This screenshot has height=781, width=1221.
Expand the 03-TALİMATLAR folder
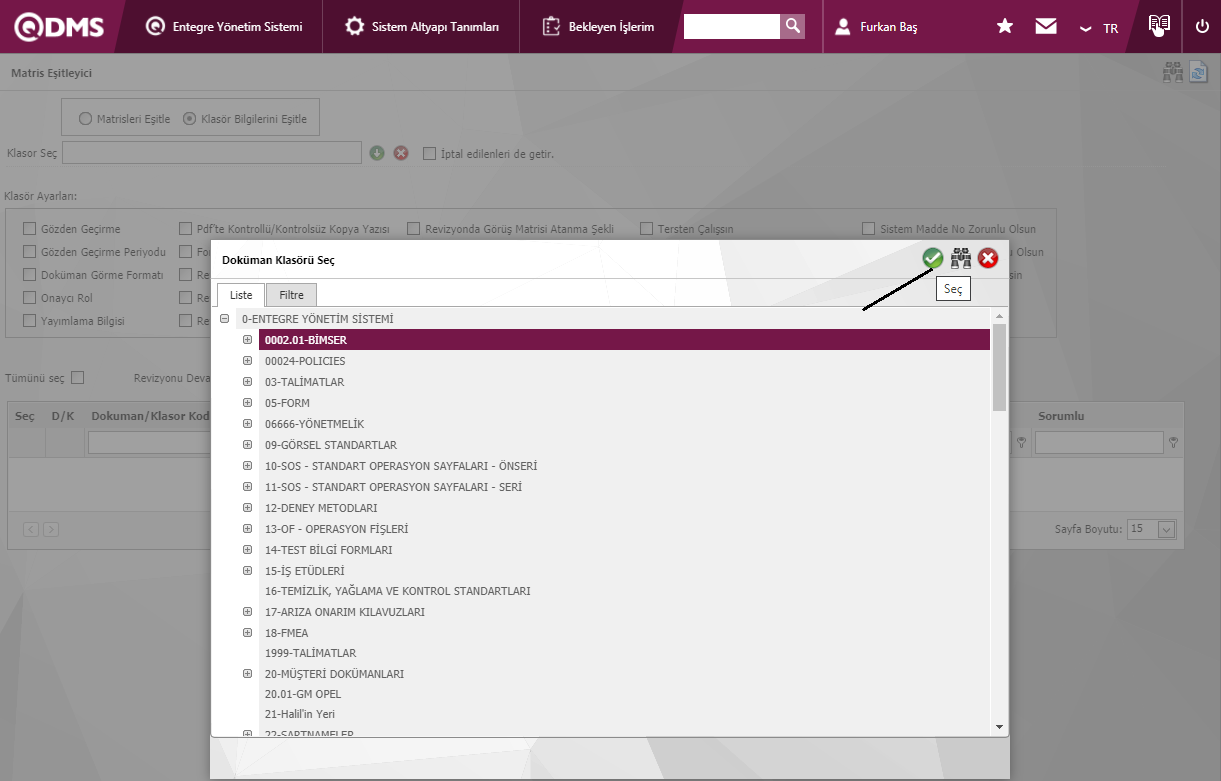click(x=247, y=382)
